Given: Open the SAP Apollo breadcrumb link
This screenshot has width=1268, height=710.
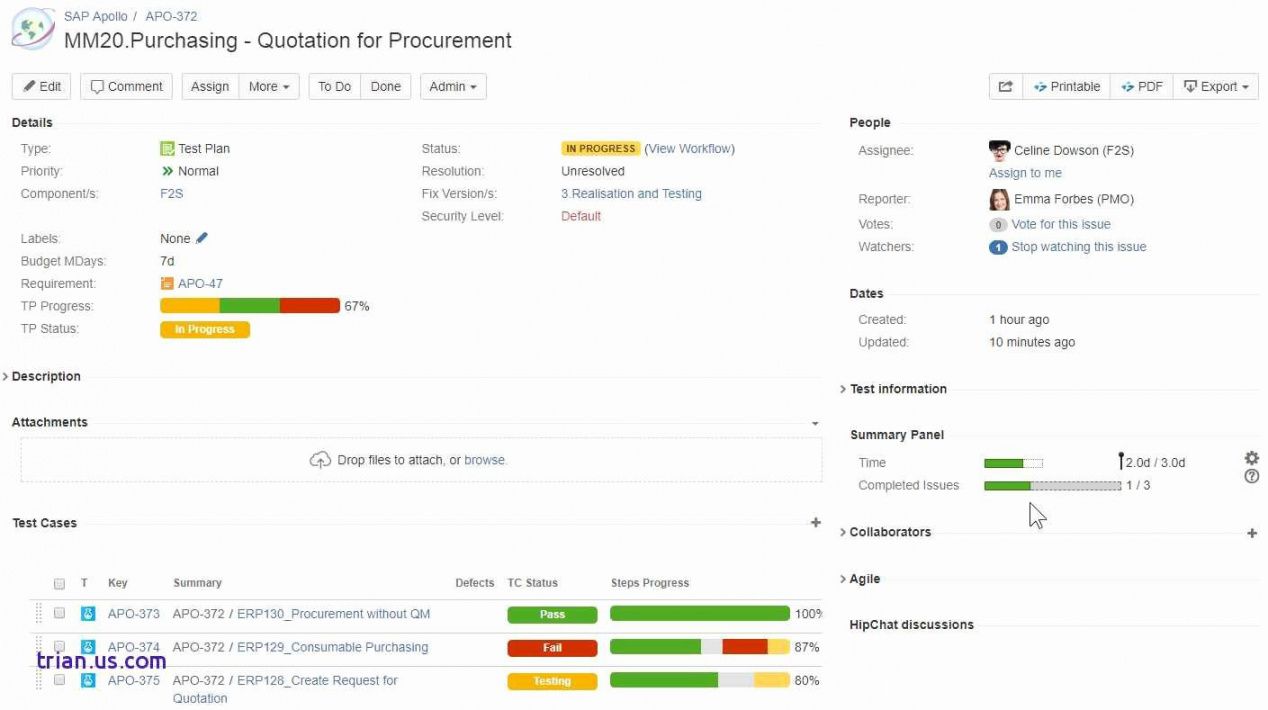Looking at the screenshot, I should [95, 16].
